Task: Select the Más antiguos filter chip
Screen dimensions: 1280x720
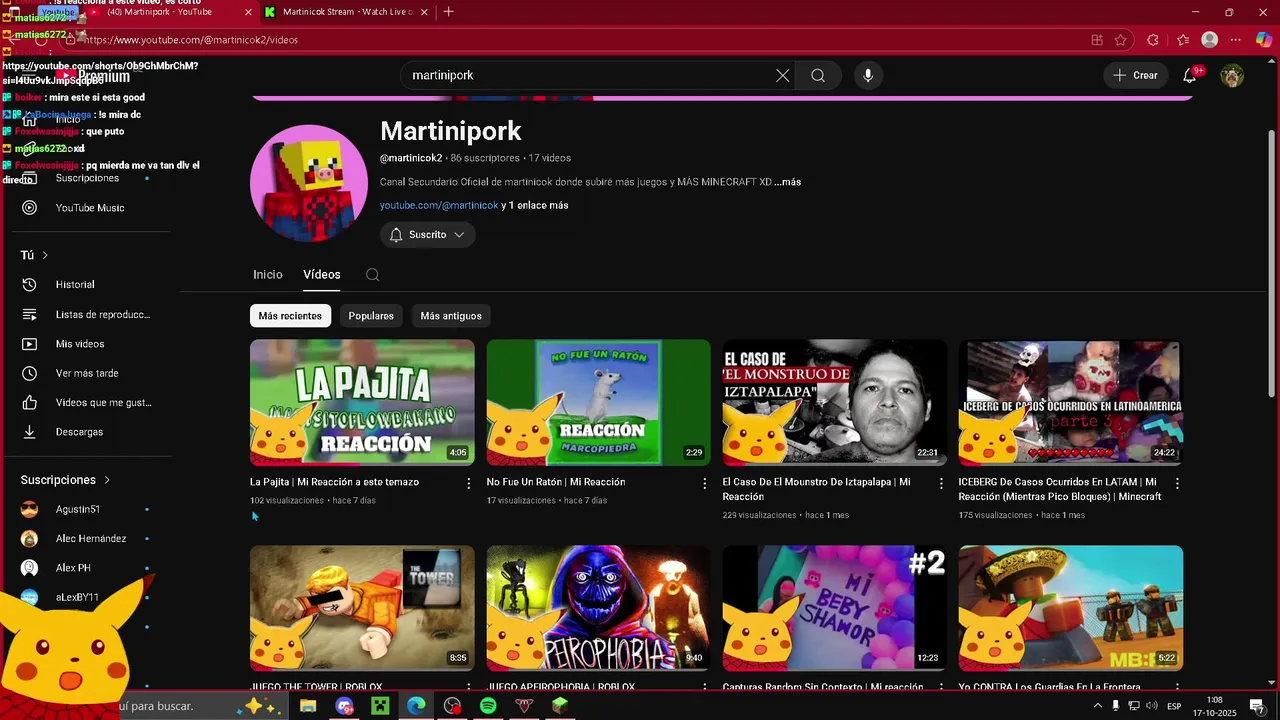Action: (451, 316)
